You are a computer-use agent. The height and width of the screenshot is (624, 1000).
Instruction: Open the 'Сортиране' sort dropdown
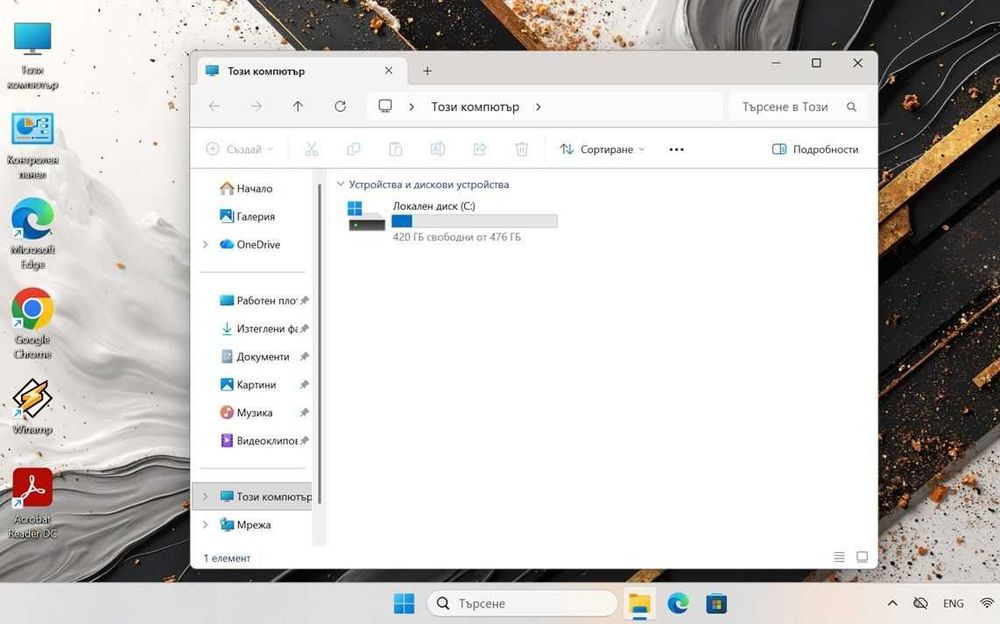pos(603,149)
